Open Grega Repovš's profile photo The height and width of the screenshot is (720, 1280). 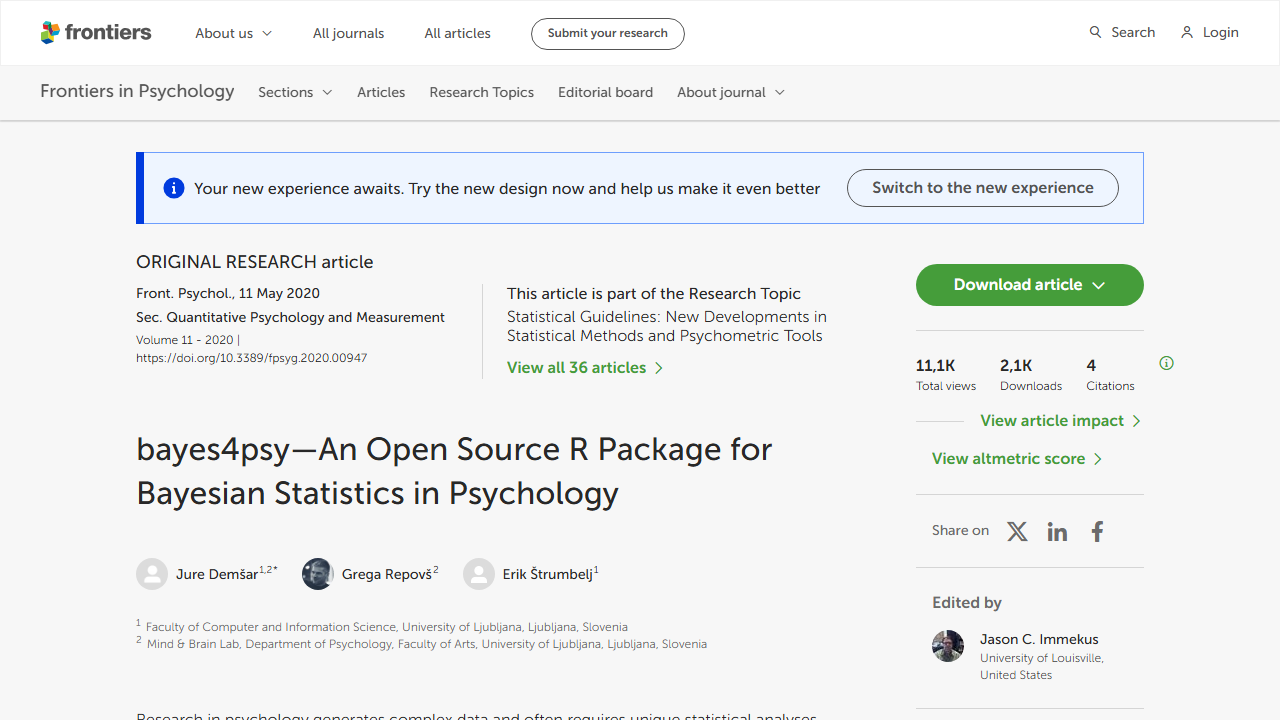(318, 574)
